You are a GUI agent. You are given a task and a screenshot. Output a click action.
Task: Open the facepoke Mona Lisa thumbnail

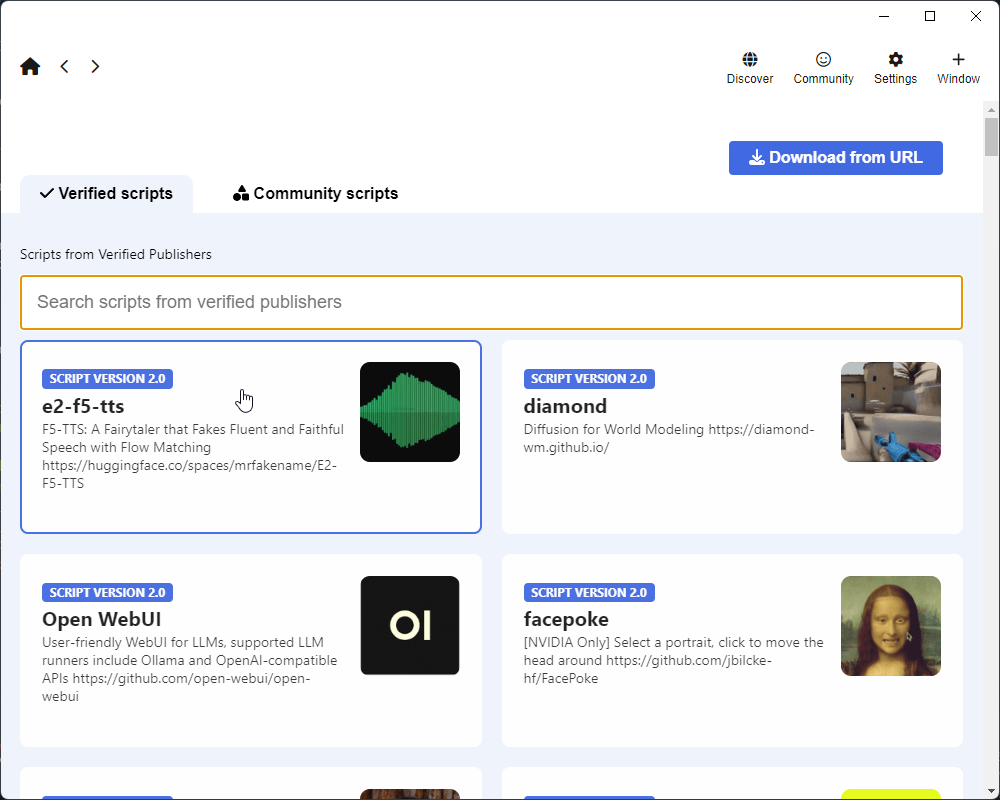tap(891, 626)
